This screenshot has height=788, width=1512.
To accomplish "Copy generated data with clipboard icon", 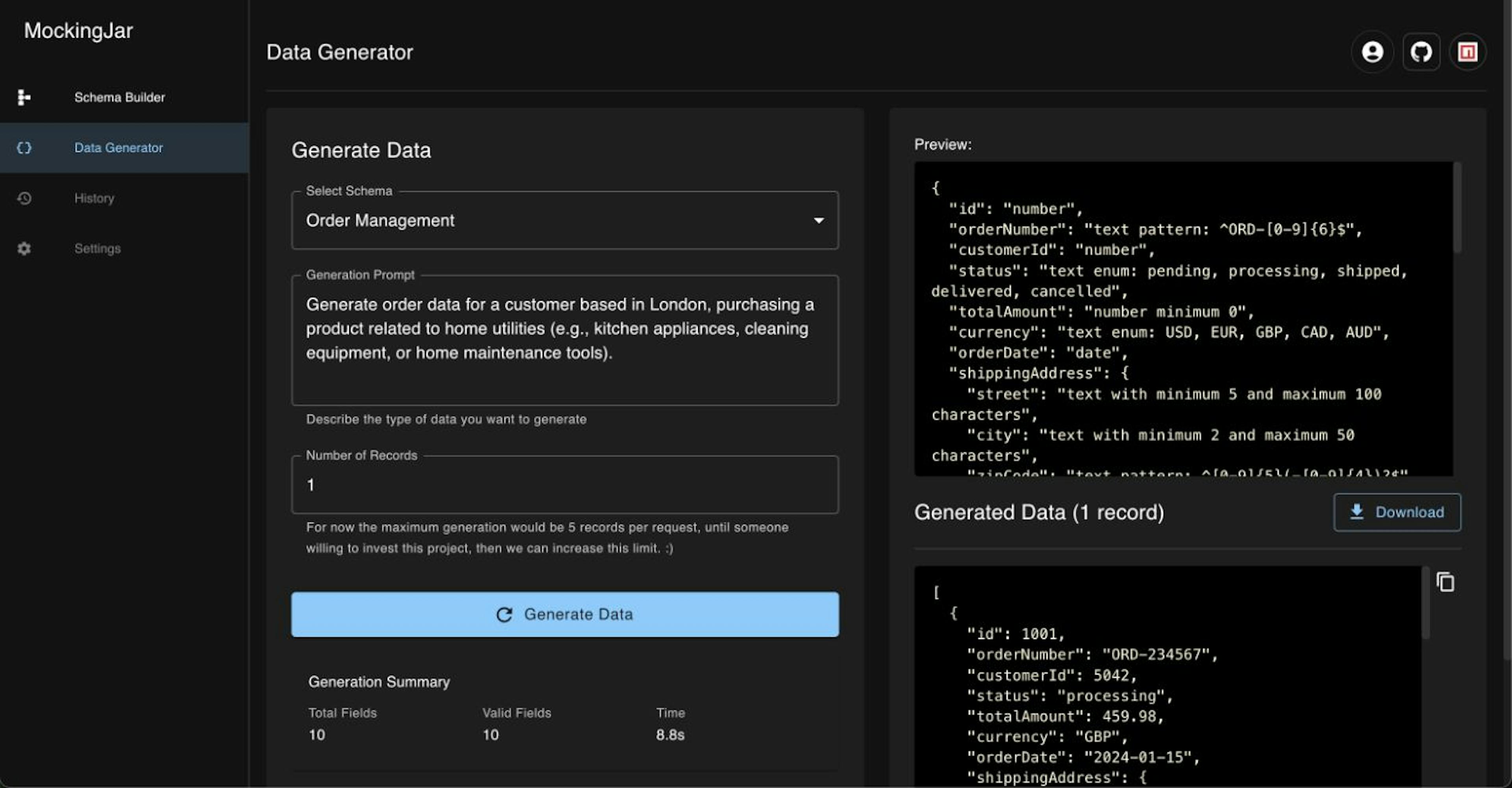I will coord(1445,582).
